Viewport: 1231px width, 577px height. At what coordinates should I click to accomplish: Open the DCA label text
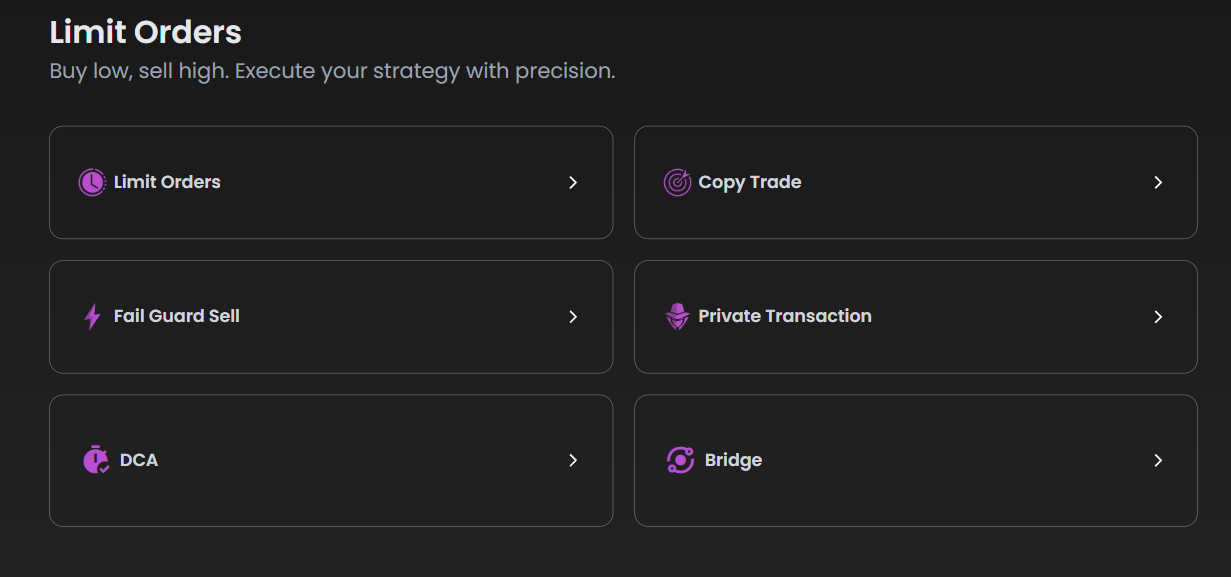pos(139,460)
